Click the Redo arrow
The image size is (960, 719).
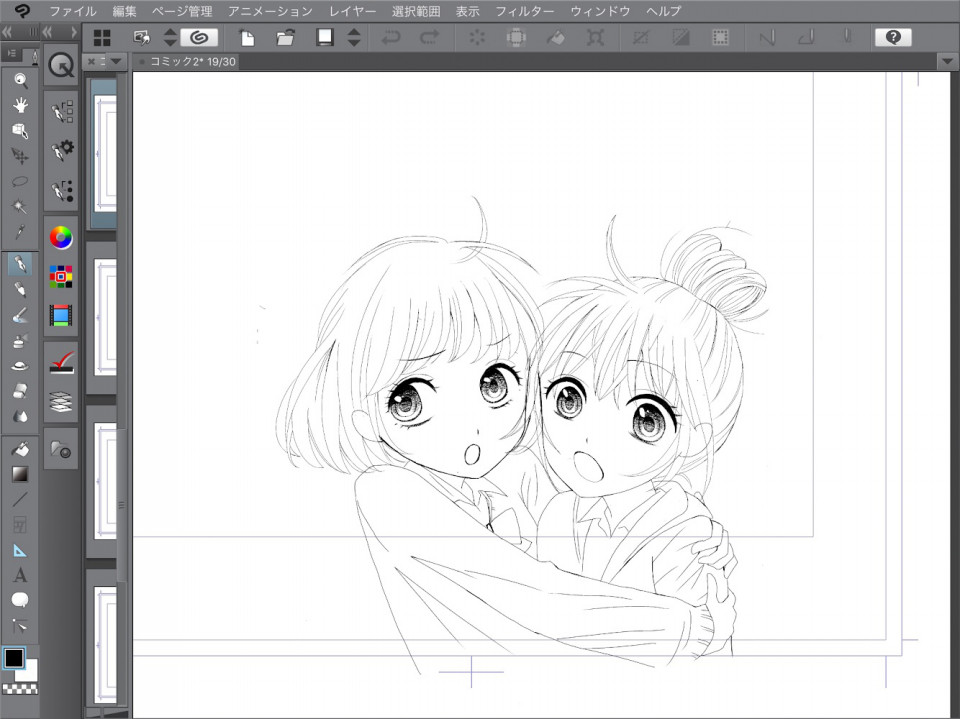[x=429, y=38]
